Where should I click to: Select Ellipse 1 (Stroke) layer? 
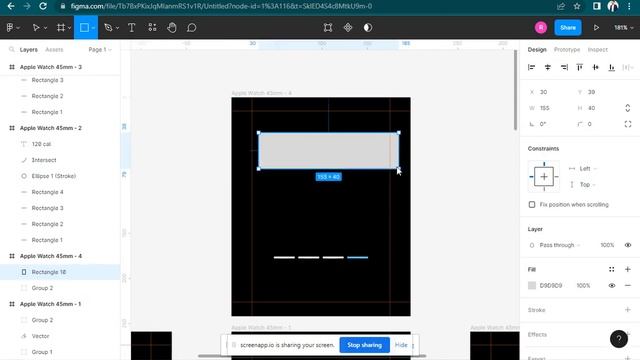click(x=60, y=176)
